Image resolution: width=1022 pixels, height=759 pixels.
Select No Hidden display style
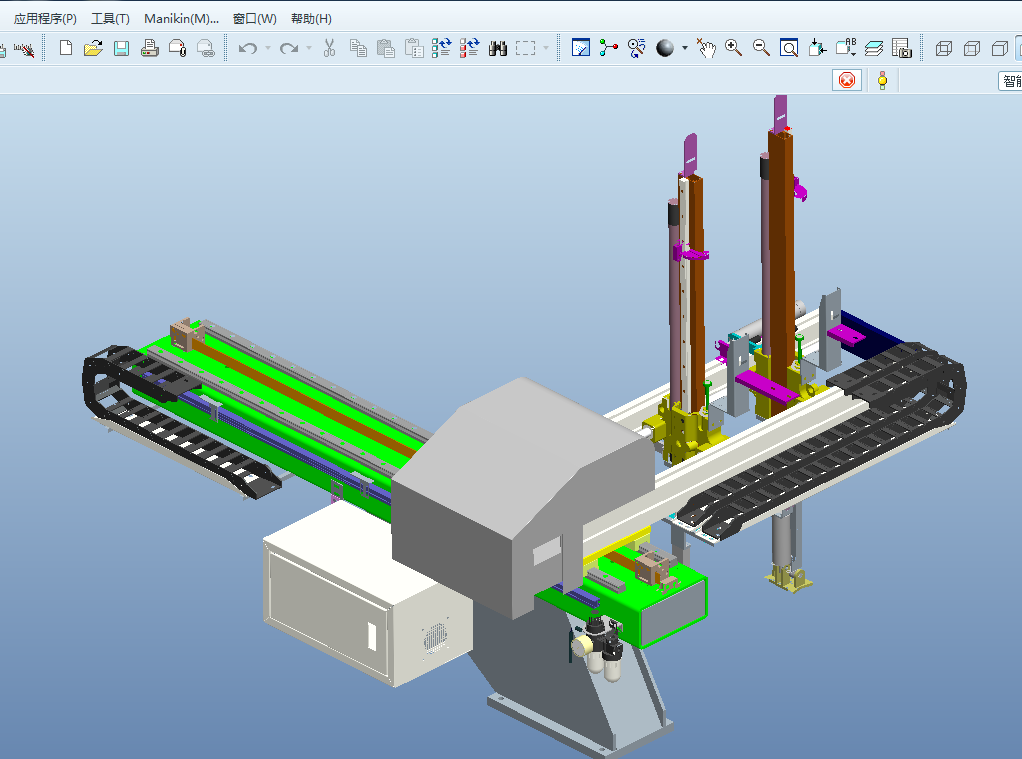pos(1000,48)
